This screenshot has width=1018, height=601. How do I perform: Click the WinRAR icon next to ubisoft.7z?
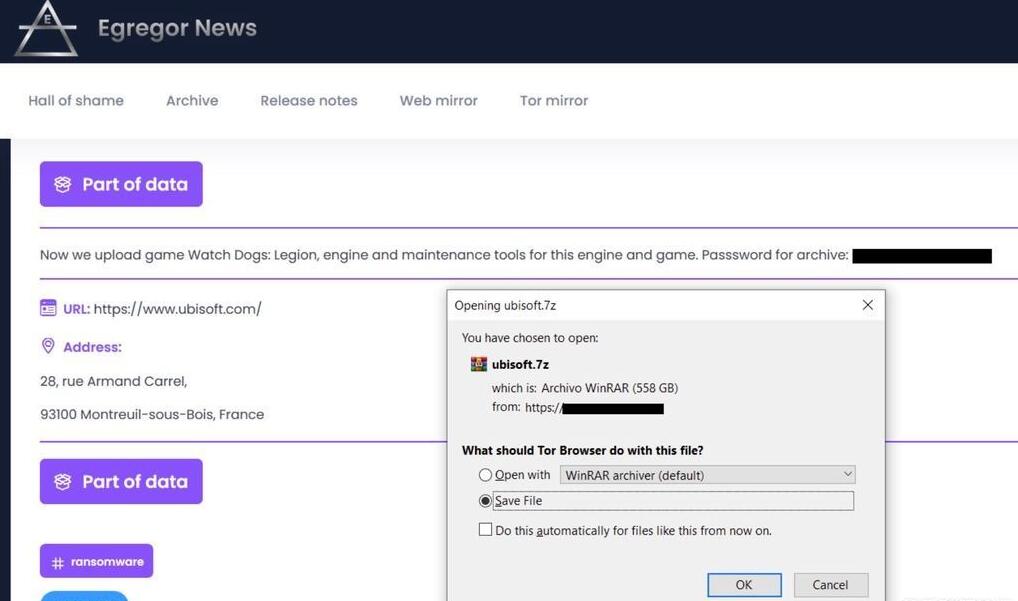(478, 364)
